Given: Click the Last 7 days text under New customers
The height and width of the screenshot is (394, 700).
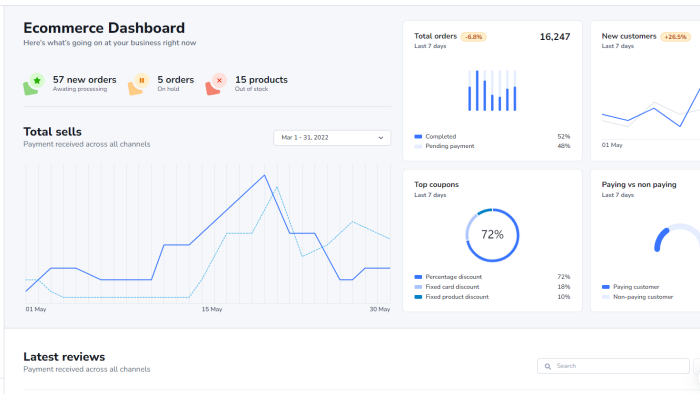Looking at the screenshot, I should point(617,46).
